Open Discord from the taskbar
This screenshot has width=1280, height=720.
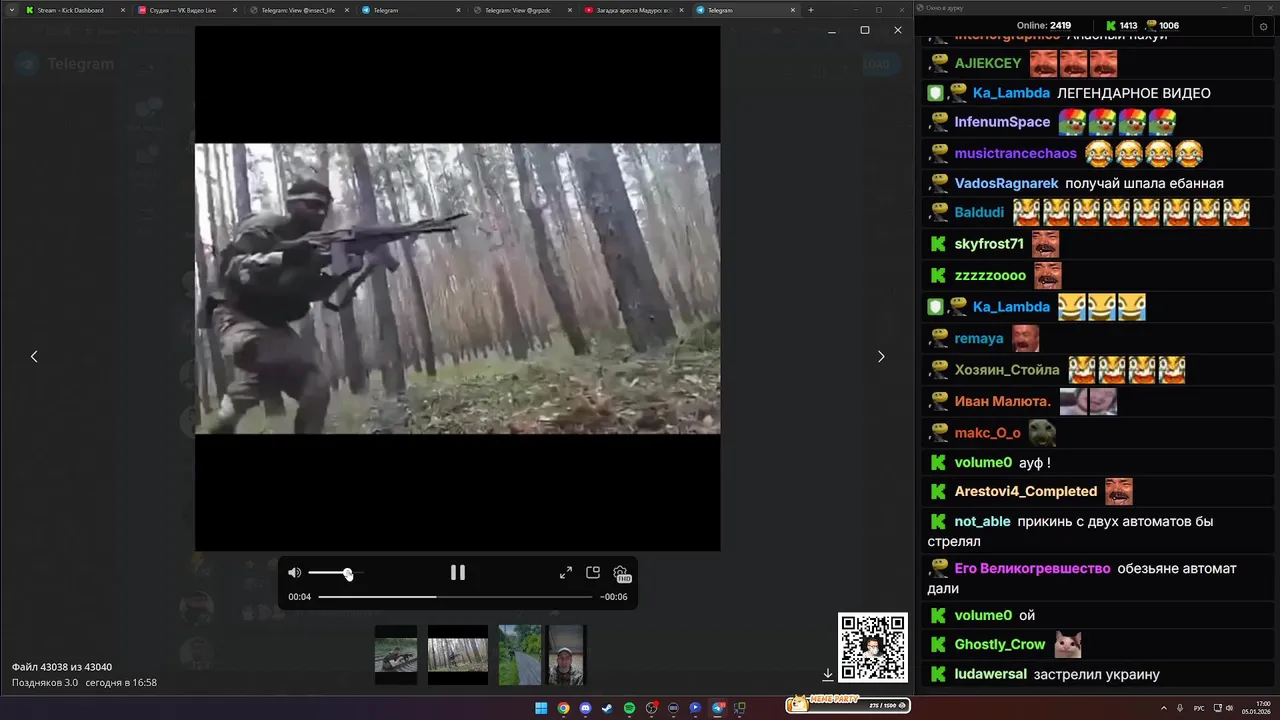point(585,708)
